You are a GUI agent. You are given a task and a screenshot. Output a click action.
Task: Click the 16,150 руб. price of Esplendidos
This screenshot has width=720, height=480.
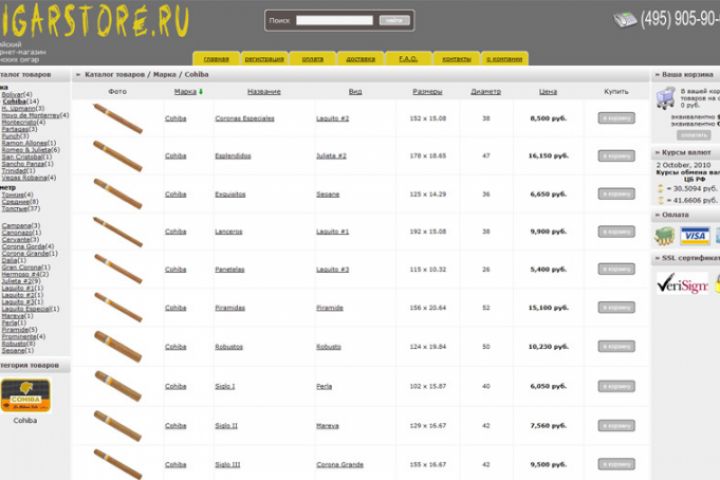548,156
